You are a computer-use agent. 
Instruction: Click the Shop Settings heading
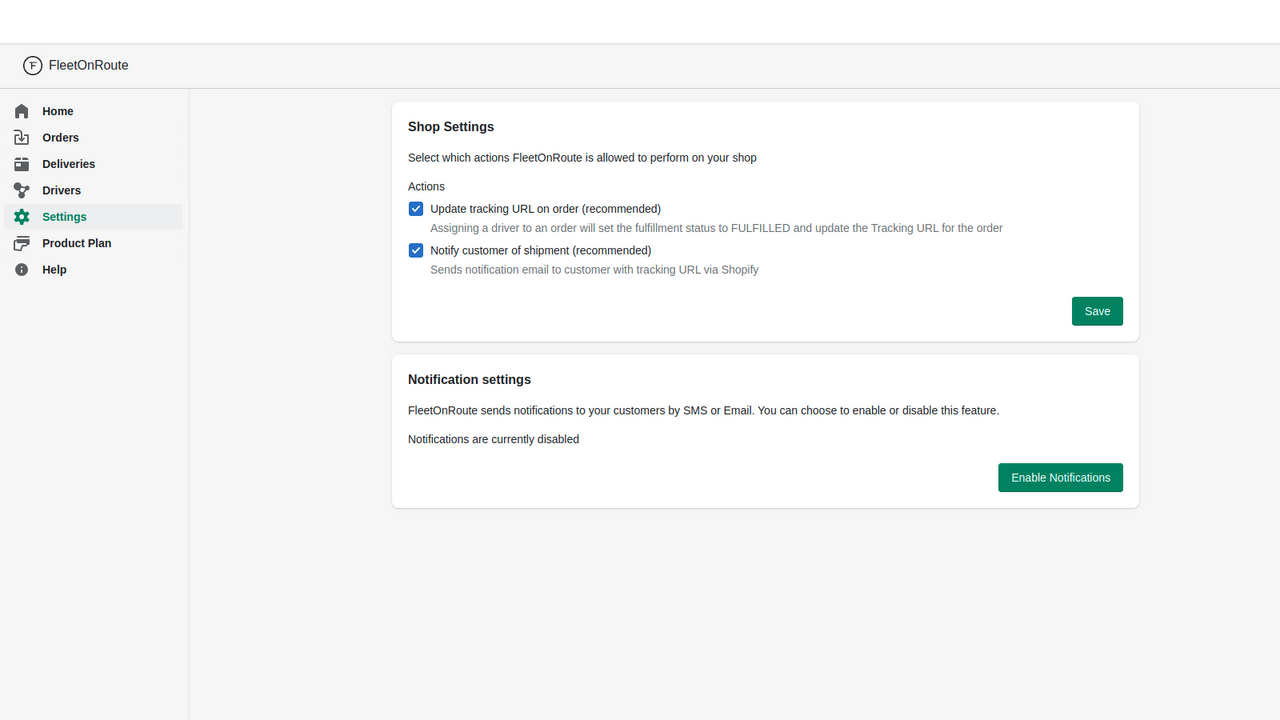click(x=451, y=127)
